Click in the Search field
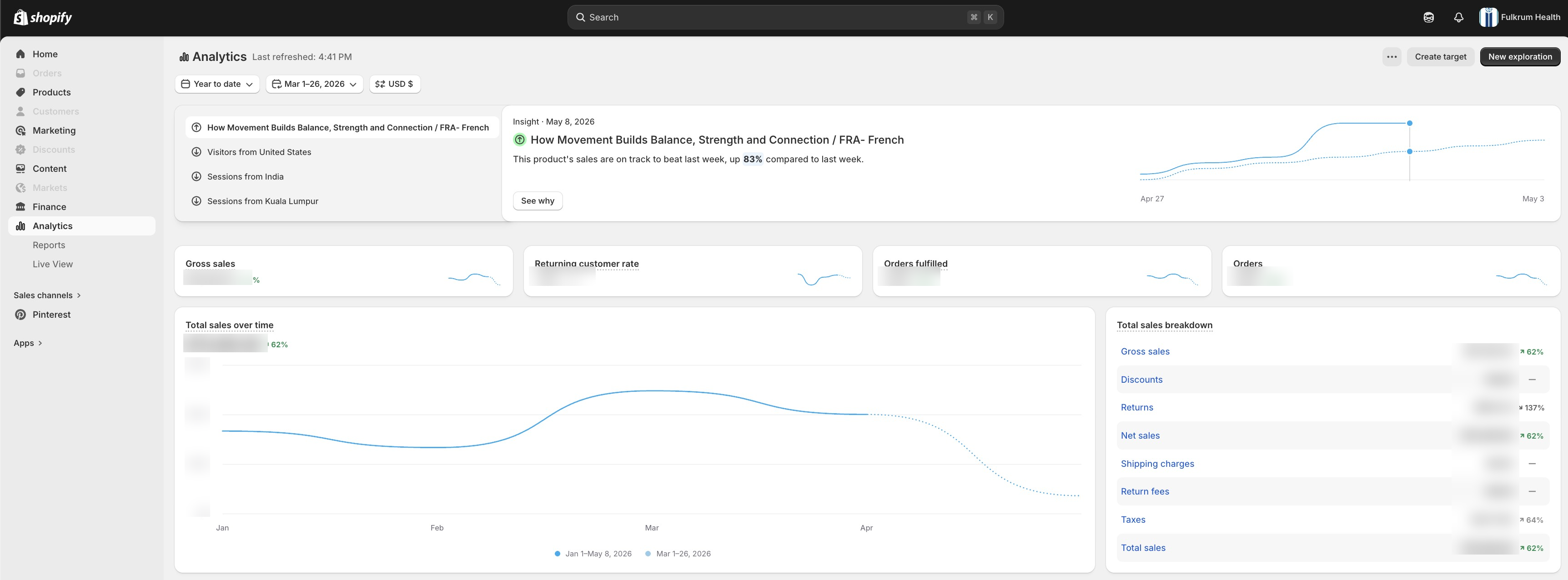 point(785,18)
